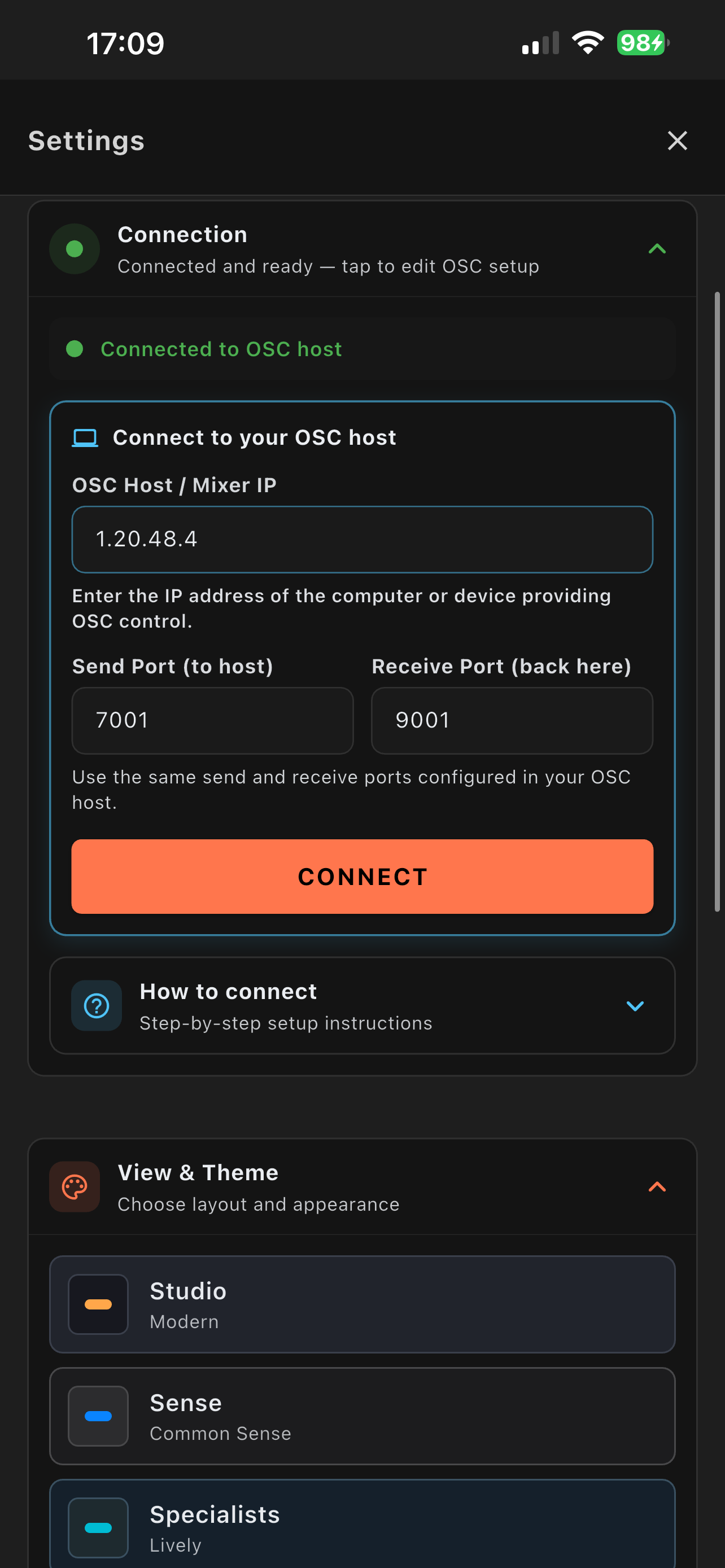The width and height of the screenshot is (725, 1568).
Task: Select the Specialists Lively theme
Action: click(362, 1528)
